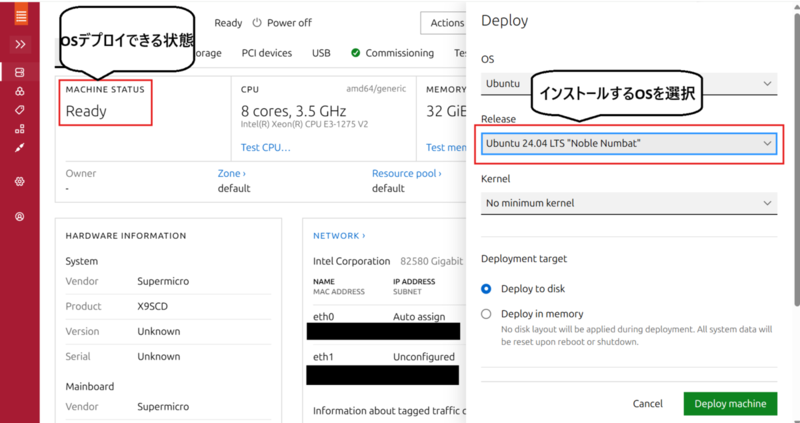The image size is (800, 423).
Task: Select the Deploy in memory option
Action: tap(487, 314)
